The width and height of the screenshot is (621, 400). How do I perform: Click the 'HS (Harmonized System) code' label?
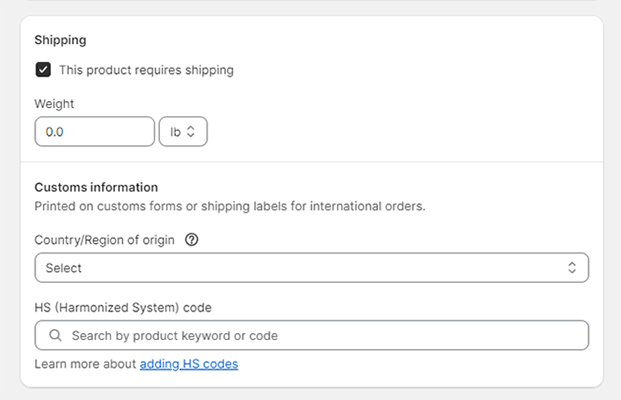tap(122, 307)
